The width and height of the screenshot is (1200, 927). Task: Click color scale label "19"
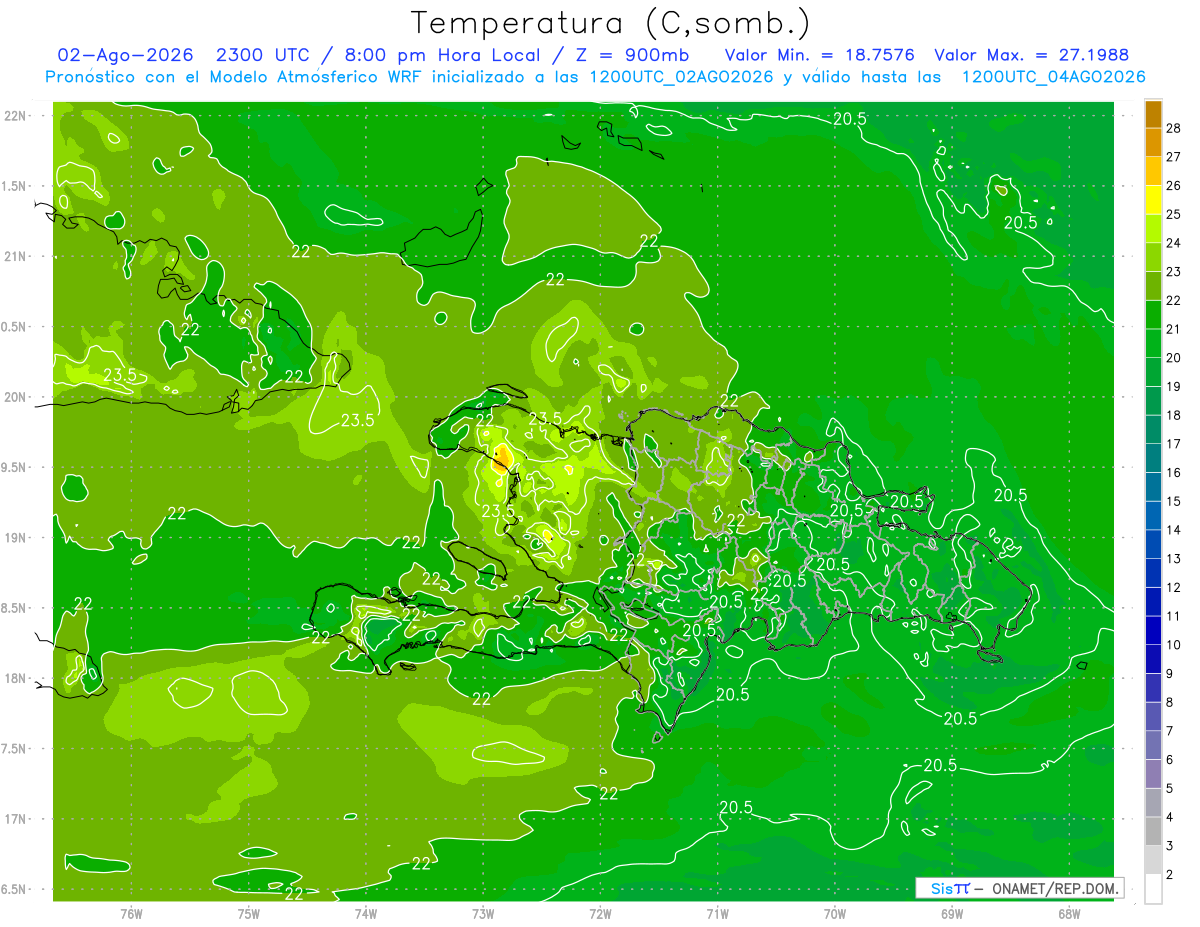coord(1174,386)
